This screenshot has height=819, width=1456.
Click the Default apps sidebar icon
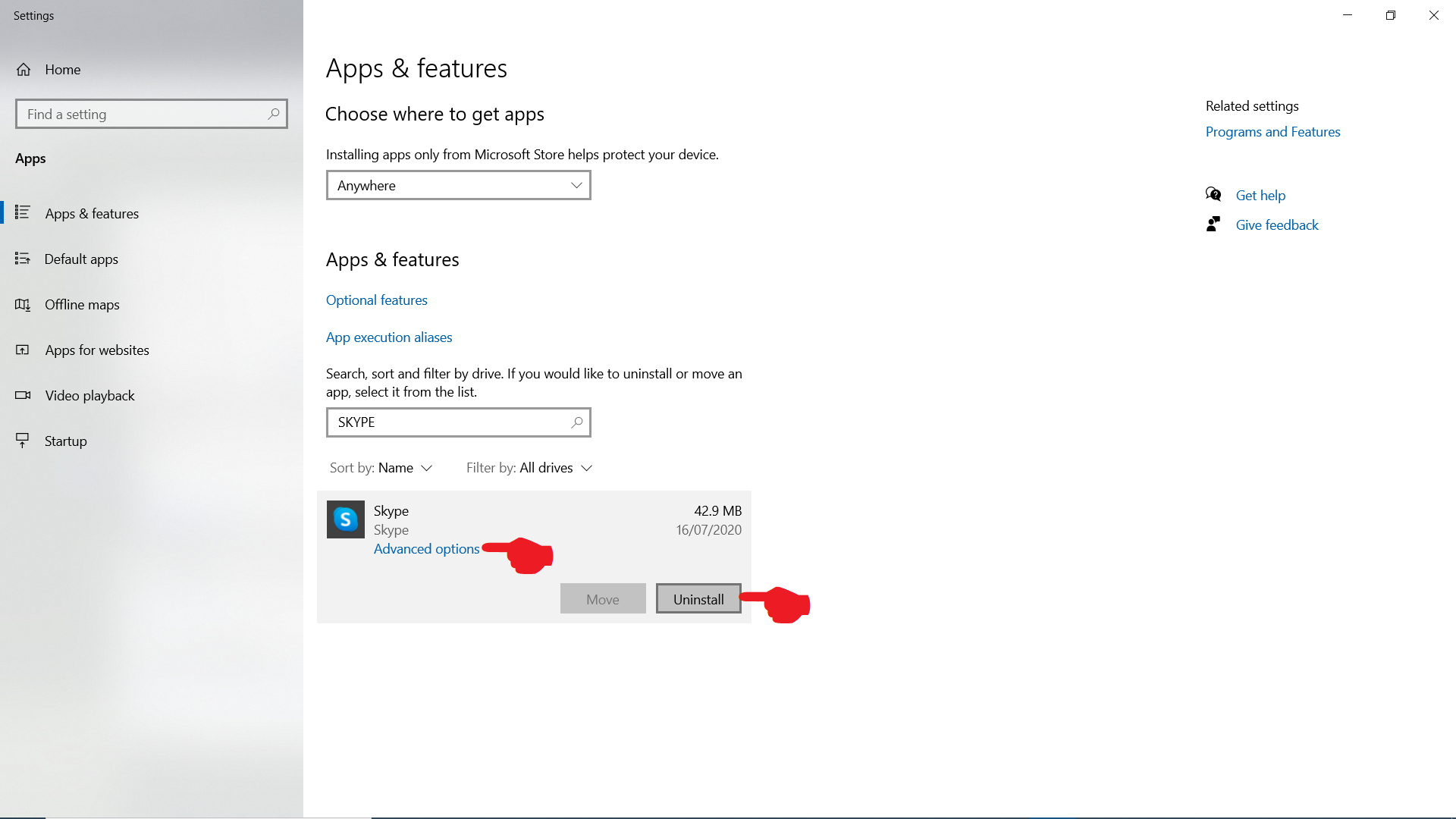tap(23, 259)
